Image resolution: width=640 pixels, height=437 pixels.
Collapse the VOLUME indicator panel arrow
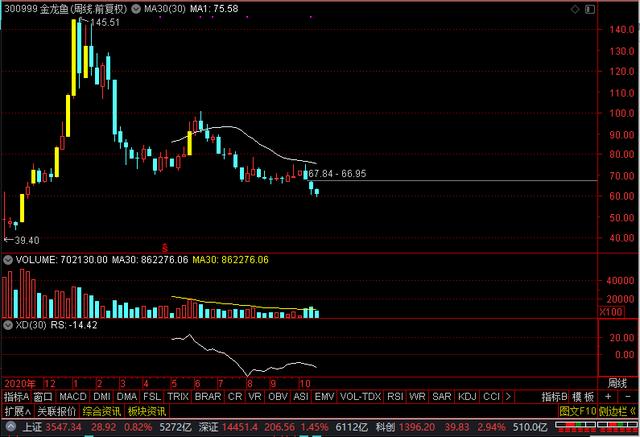(6, 260)
